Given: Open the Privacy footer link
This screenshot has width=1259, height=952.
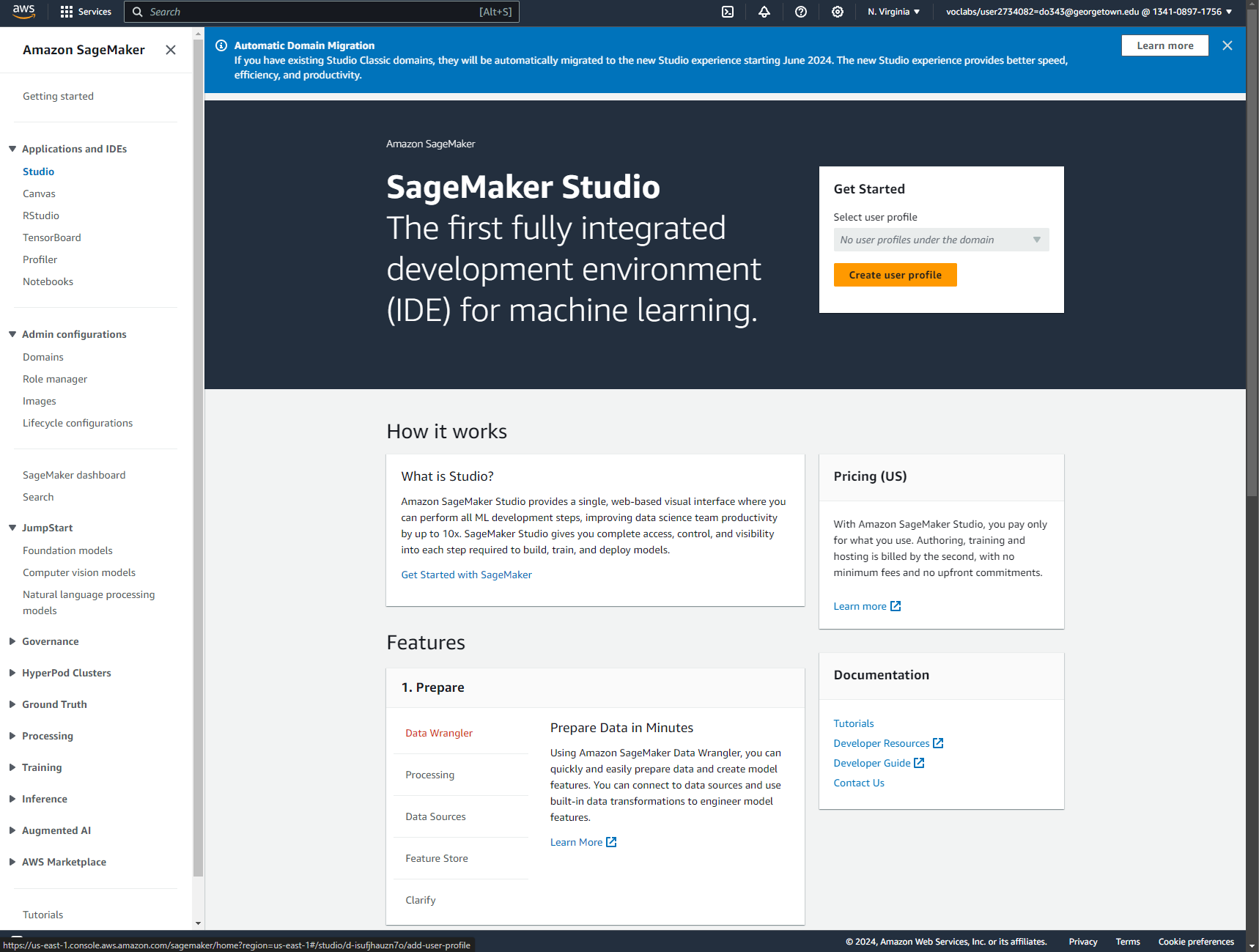Looking at the screenshot, I should pos(1082,942).
